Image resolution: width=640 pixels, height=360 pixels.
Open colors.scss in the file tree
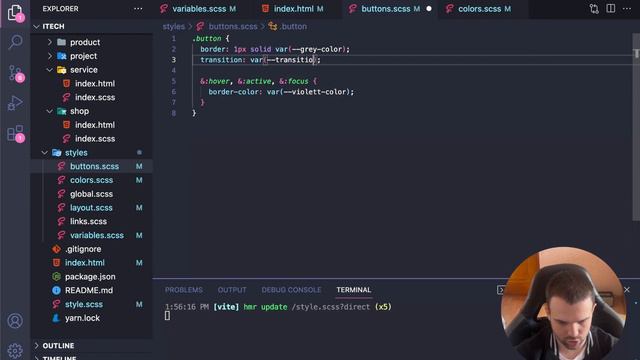click(x=91, y=180)
